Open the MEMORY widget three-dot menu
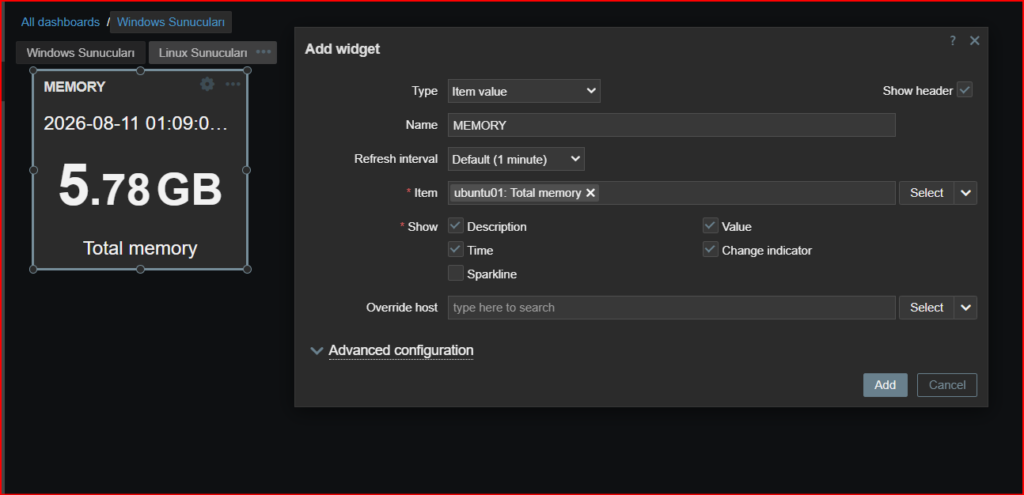The image size is (1024, 495). (x=233, y=84)
